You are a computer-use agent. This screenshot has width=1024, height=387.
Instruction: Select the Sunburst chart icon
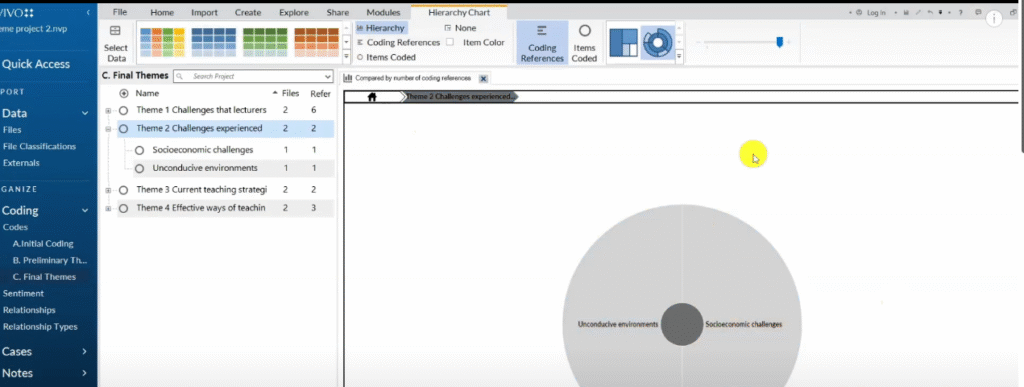(656, 42)
